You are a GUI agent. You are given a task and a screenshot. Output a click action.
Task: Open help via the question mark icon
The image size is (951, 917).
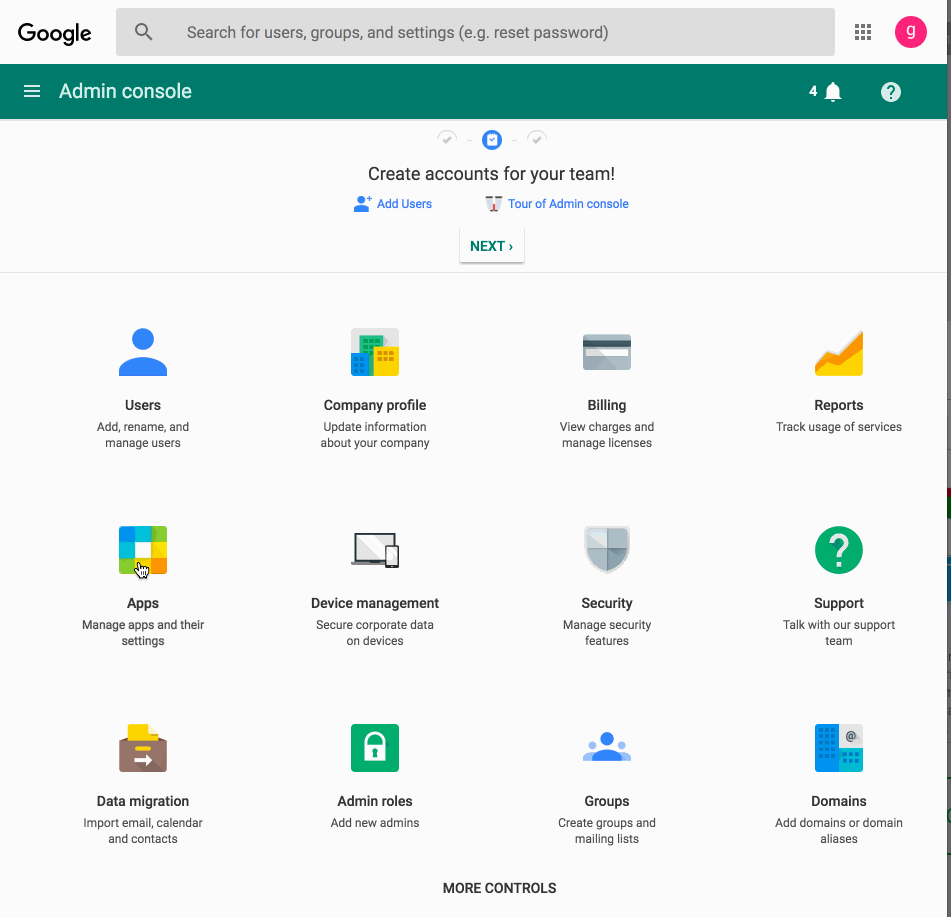click(890, 92)
